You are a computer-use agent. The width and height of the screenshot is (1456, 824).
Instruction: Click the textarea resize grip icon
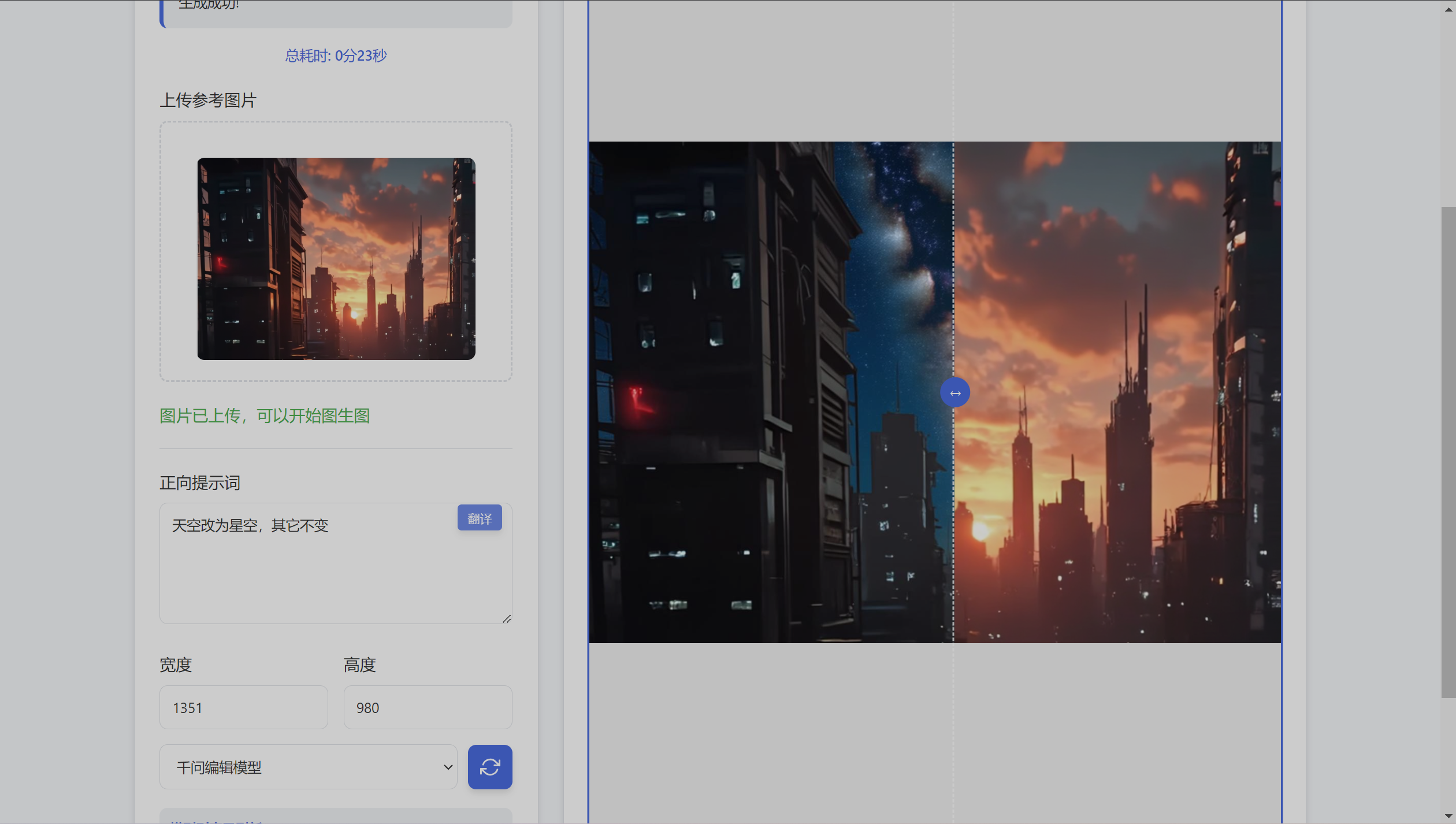[507, 619]
